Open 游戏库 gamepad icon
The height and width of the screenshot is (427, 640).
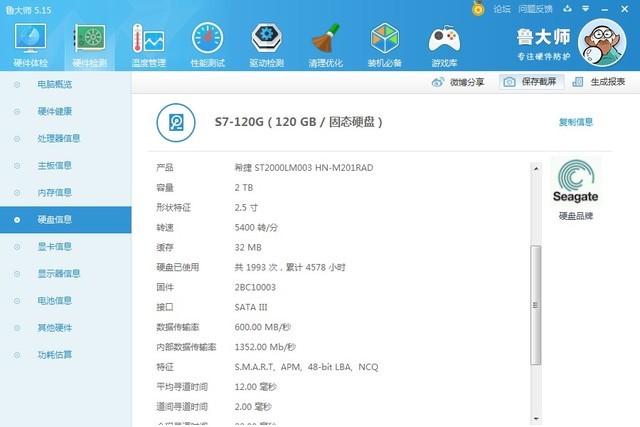tap(444, 39)
